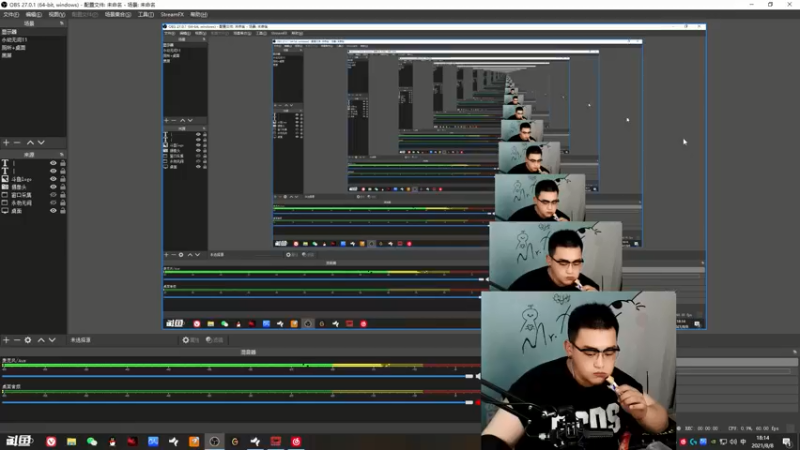Unmute the desktop audio red speaker icon
This screenshot has width=800, height=450.
coord(478,403)
